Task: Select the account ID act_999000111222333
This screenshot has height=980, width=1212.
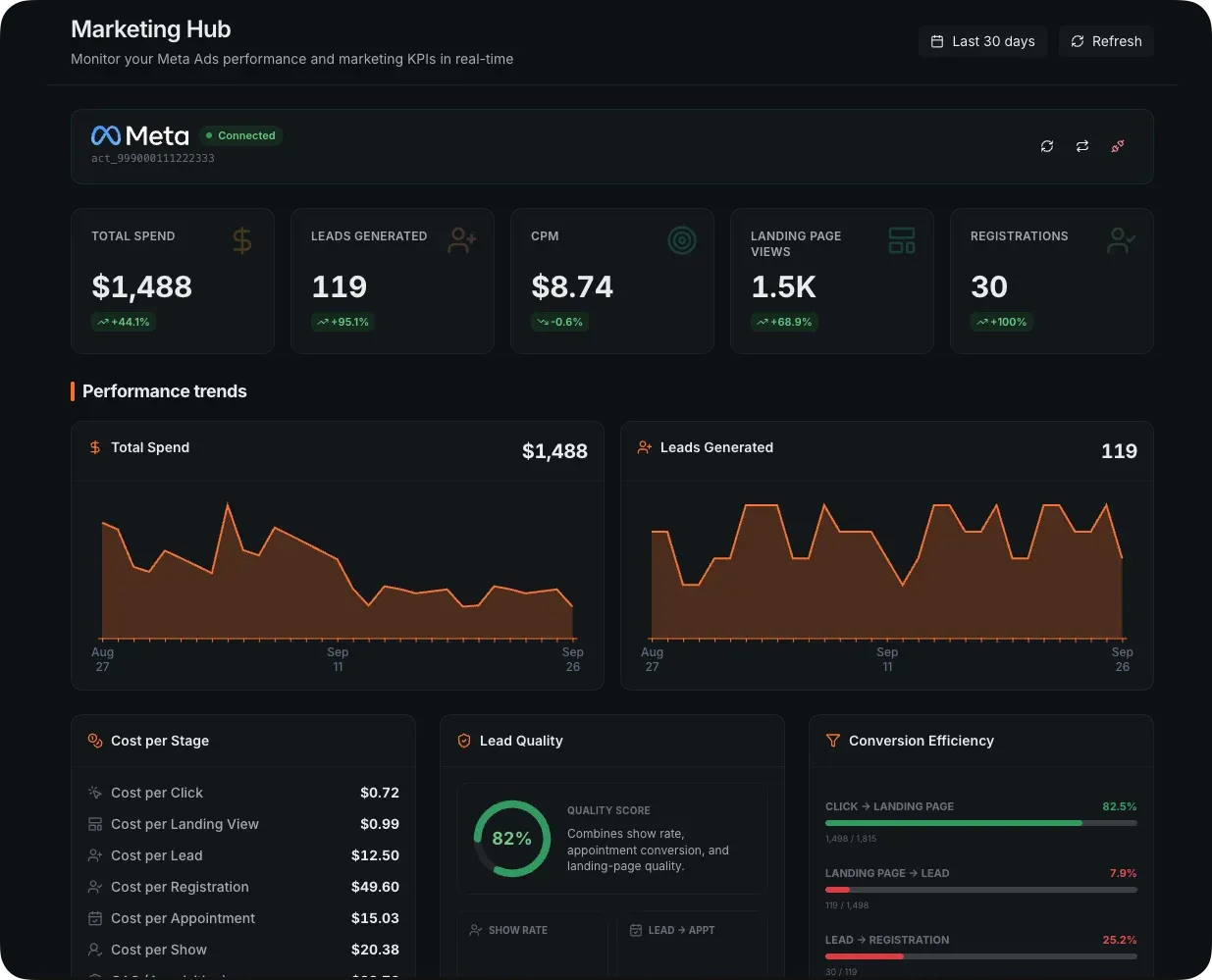Action: (x=153, y=158)
